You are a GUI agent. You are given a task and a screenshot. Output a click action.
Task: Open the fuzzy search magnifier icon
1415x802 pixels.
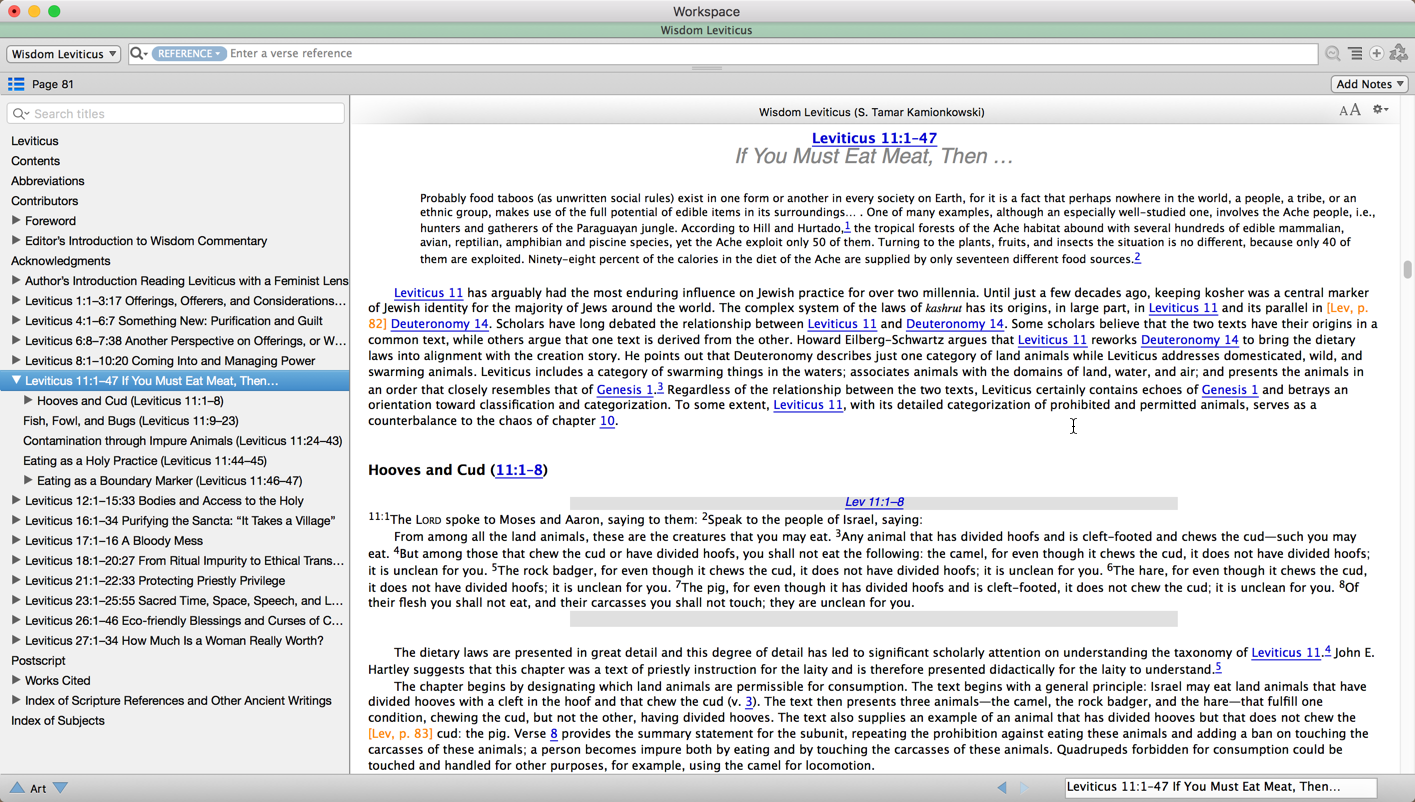coord(1332,54)
